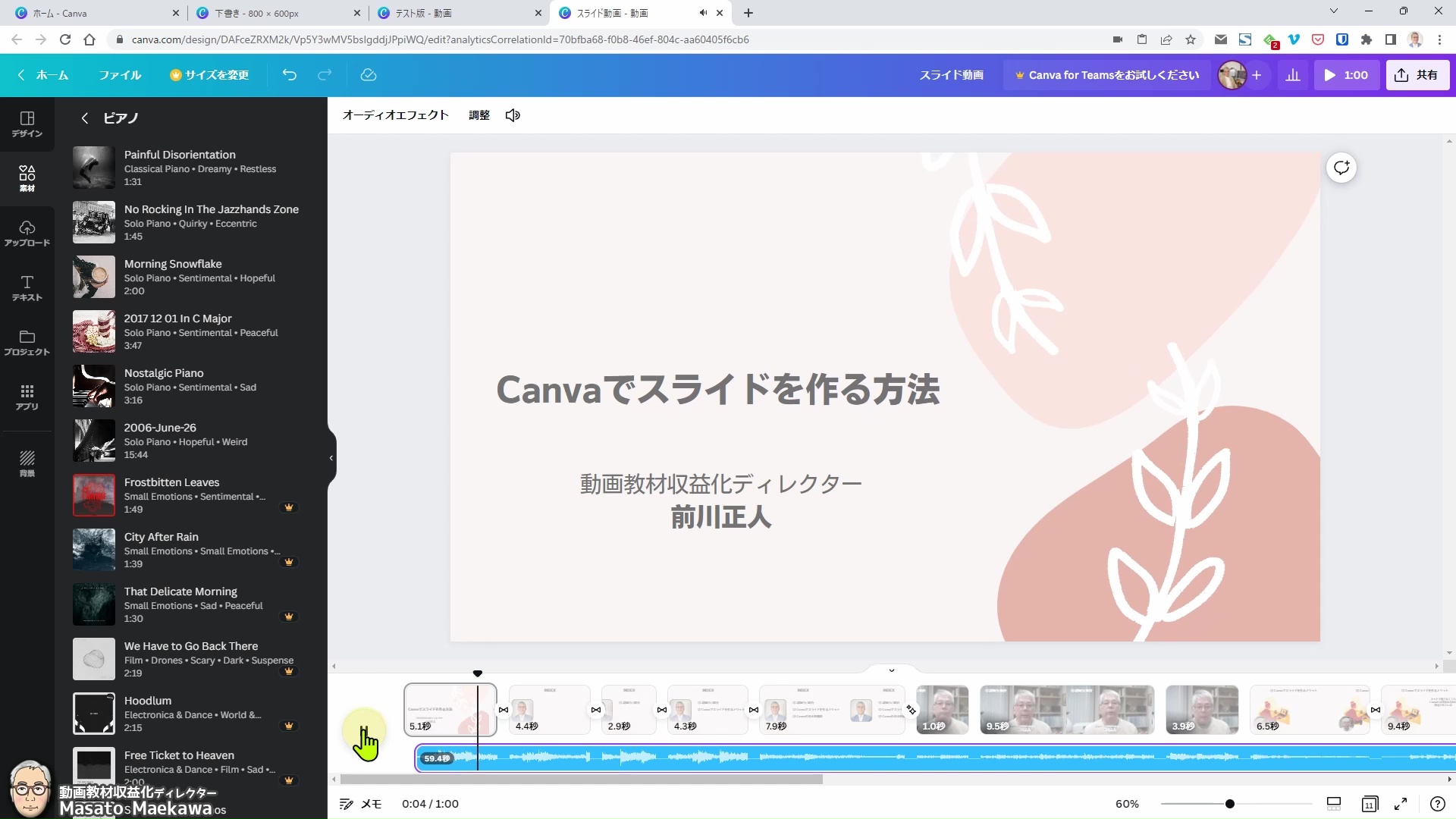Viewport: 1456px width, 819px height.
Task: Click transition icon after the 5.1秒 clip
Action: click(504, 710)
